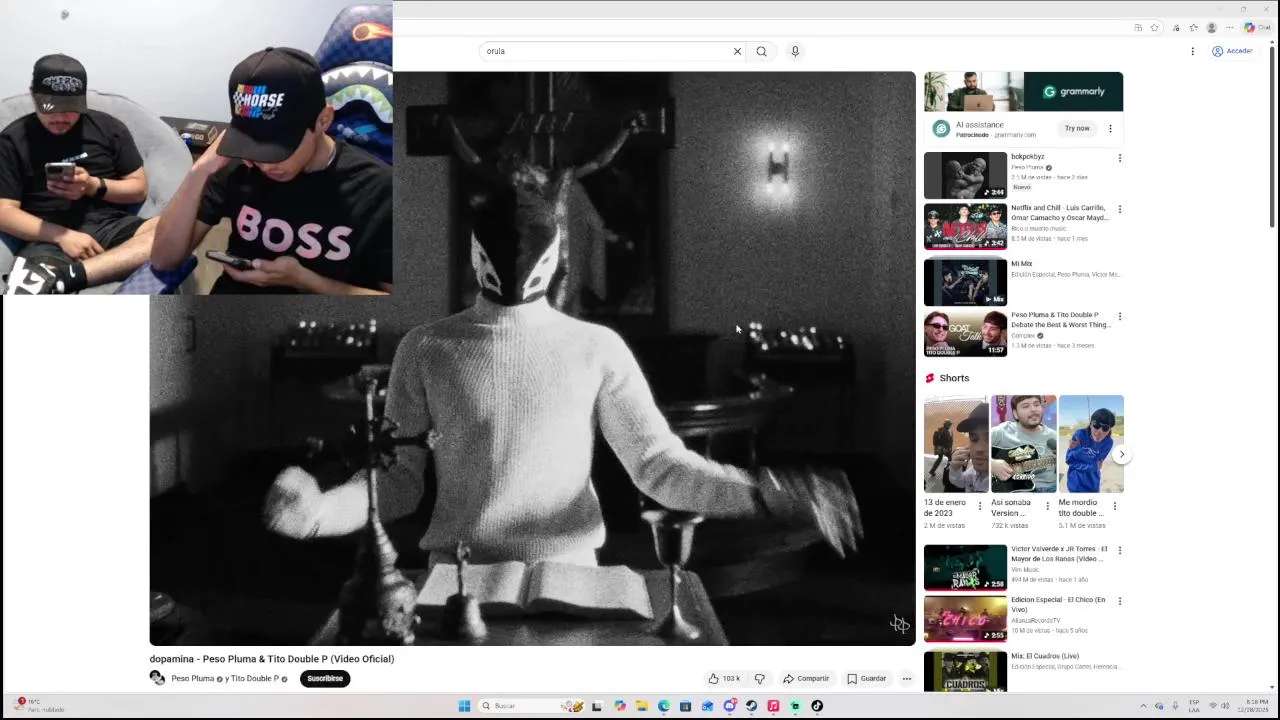
Task: Click the Compartir share button
Action: coord(806,678)
